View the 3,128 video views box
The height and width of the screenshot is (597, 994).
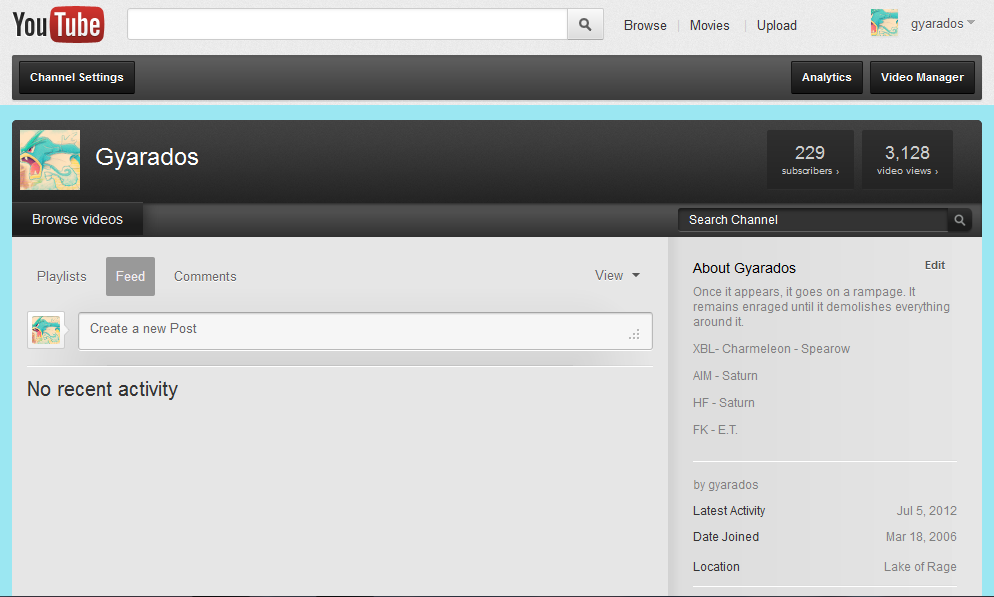907,160
